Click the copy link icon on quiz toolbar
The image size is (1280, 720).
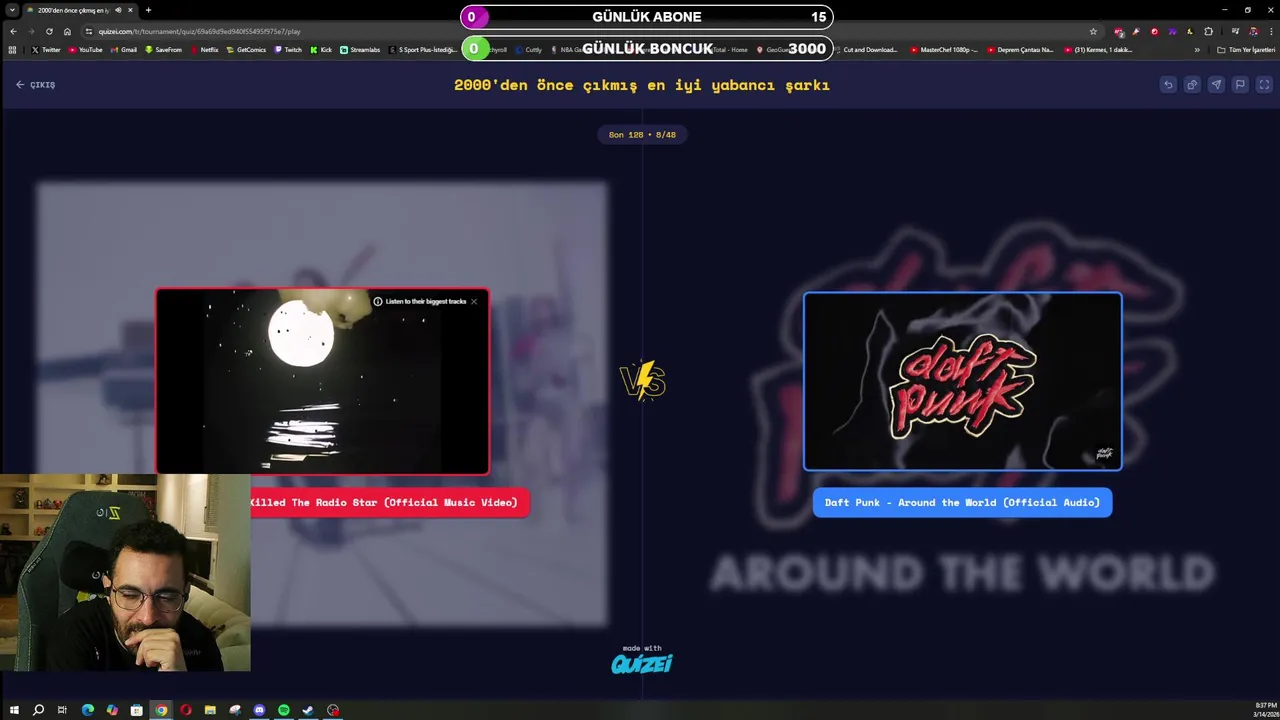point(1192,85)
